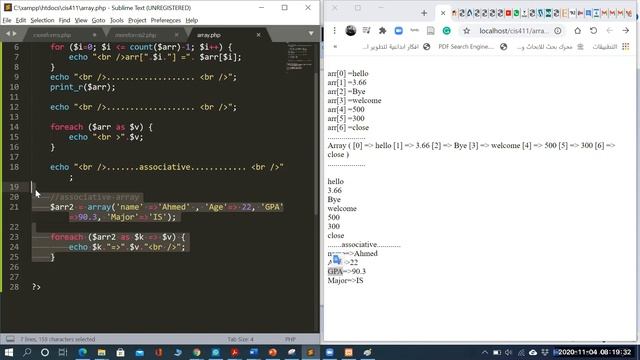
Task: Expand the bookmarks overflow chevron
Action: [335, 47]
